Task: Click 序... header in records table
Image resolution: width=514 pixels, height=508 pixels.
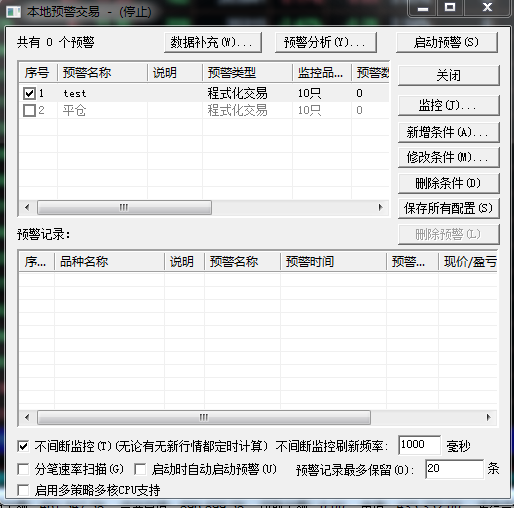Action: click(37, 262)
